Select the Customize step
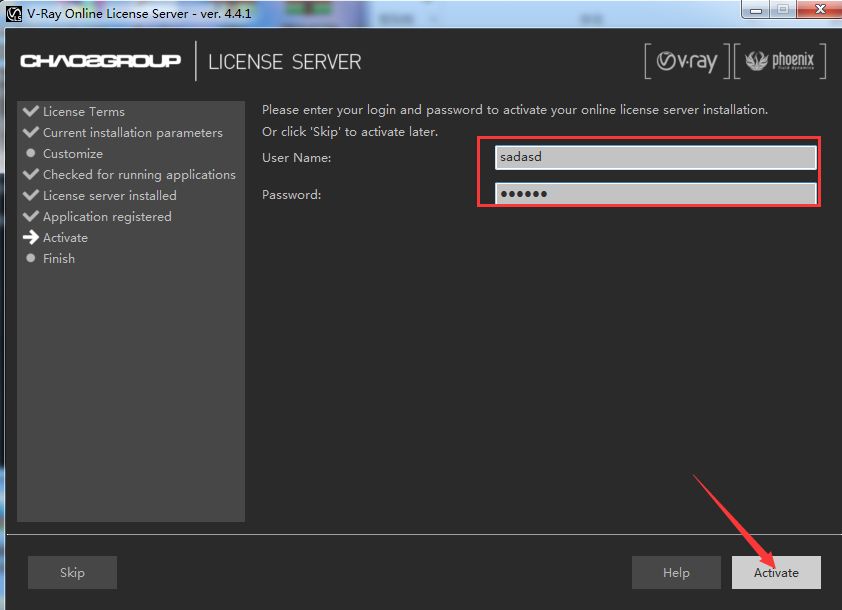This screenshot has height=610, width=842. pos(72,154)
